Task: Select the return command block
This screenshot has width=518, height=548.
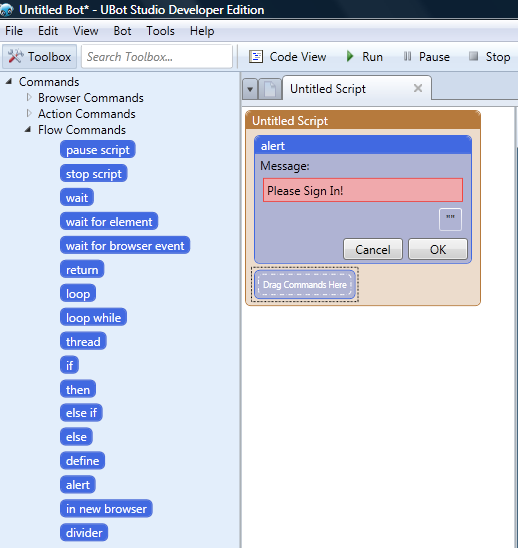Action: (x=82, y=270)
